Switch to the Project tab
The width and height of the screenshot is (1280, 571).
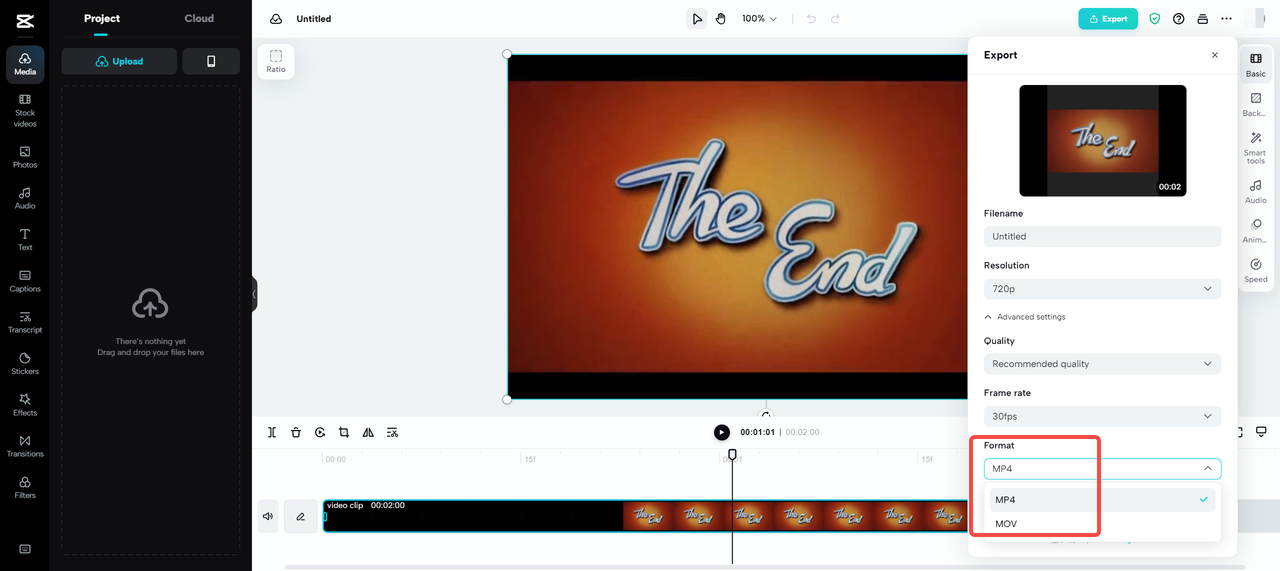[102, 18]
